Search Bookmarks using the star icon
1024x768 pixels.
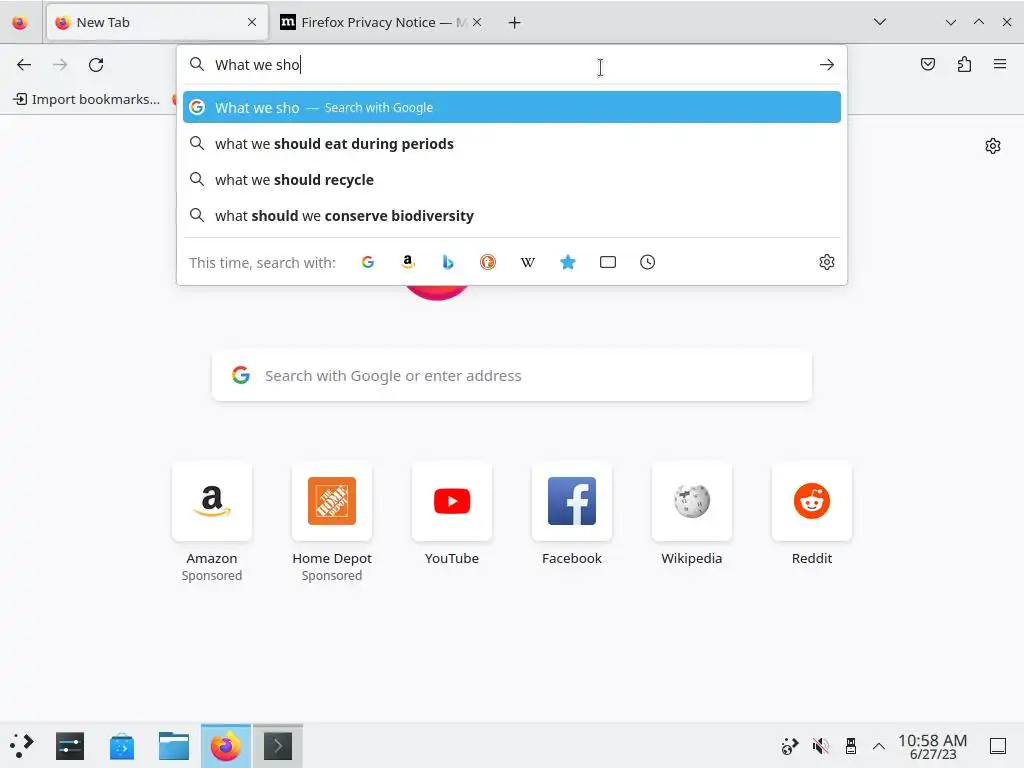[x=568, y=262]
